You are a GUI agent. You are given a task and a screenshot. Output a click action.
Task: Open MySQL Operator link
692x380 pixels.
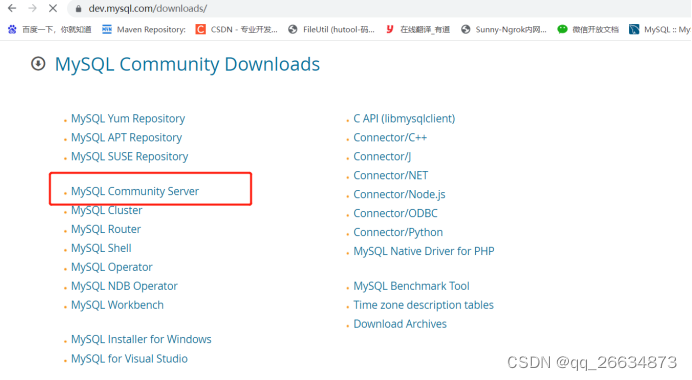click(112, 267)
